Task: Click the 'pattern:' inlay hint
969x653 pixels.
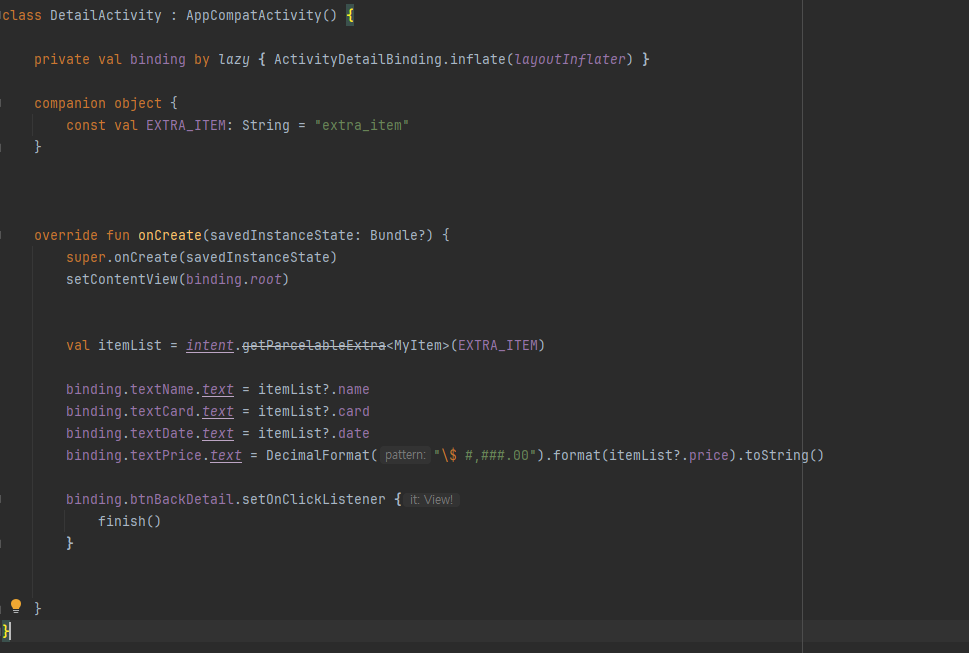Action: coord(405,455)
